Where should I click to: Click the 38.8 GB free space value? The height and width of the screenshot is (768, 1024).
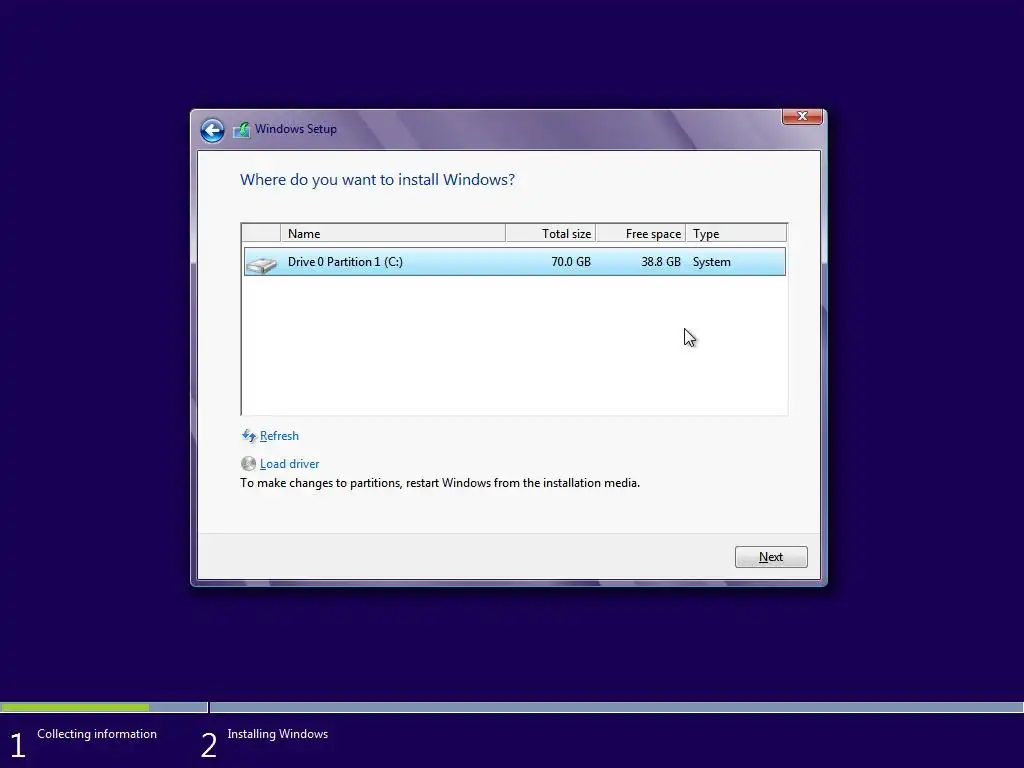tap(660, 262)
